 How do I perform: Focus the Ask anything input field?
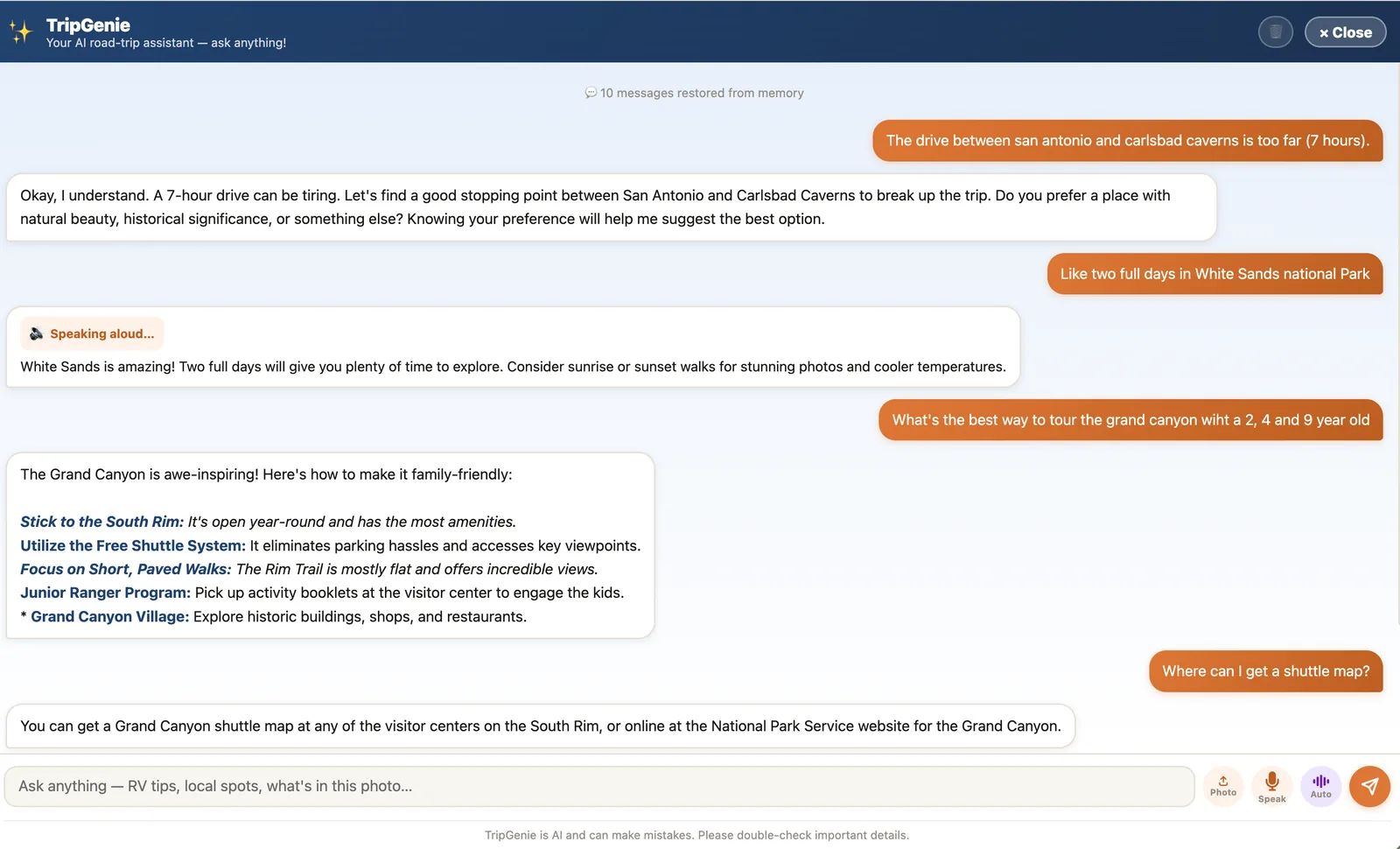click(599, 786)
